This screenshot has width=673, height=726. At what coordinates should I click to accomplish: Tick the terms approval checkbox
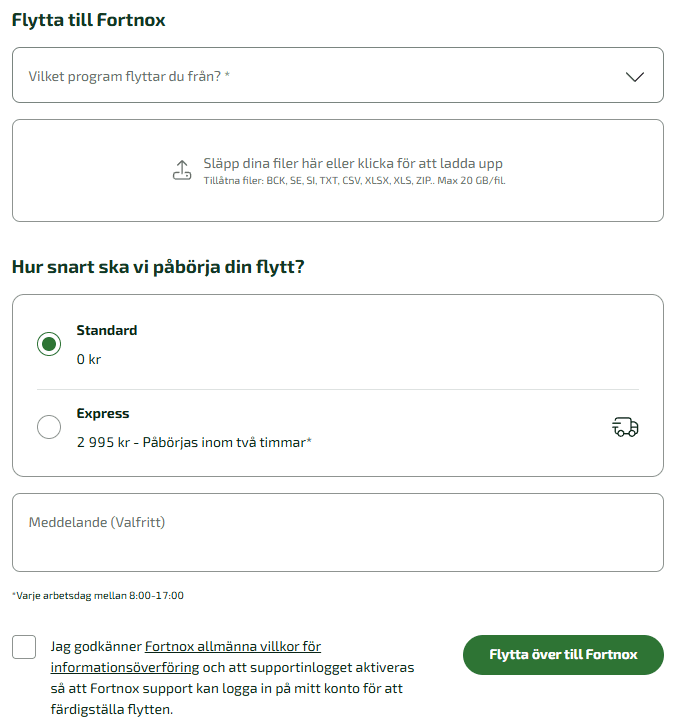(x=25, y=647)
